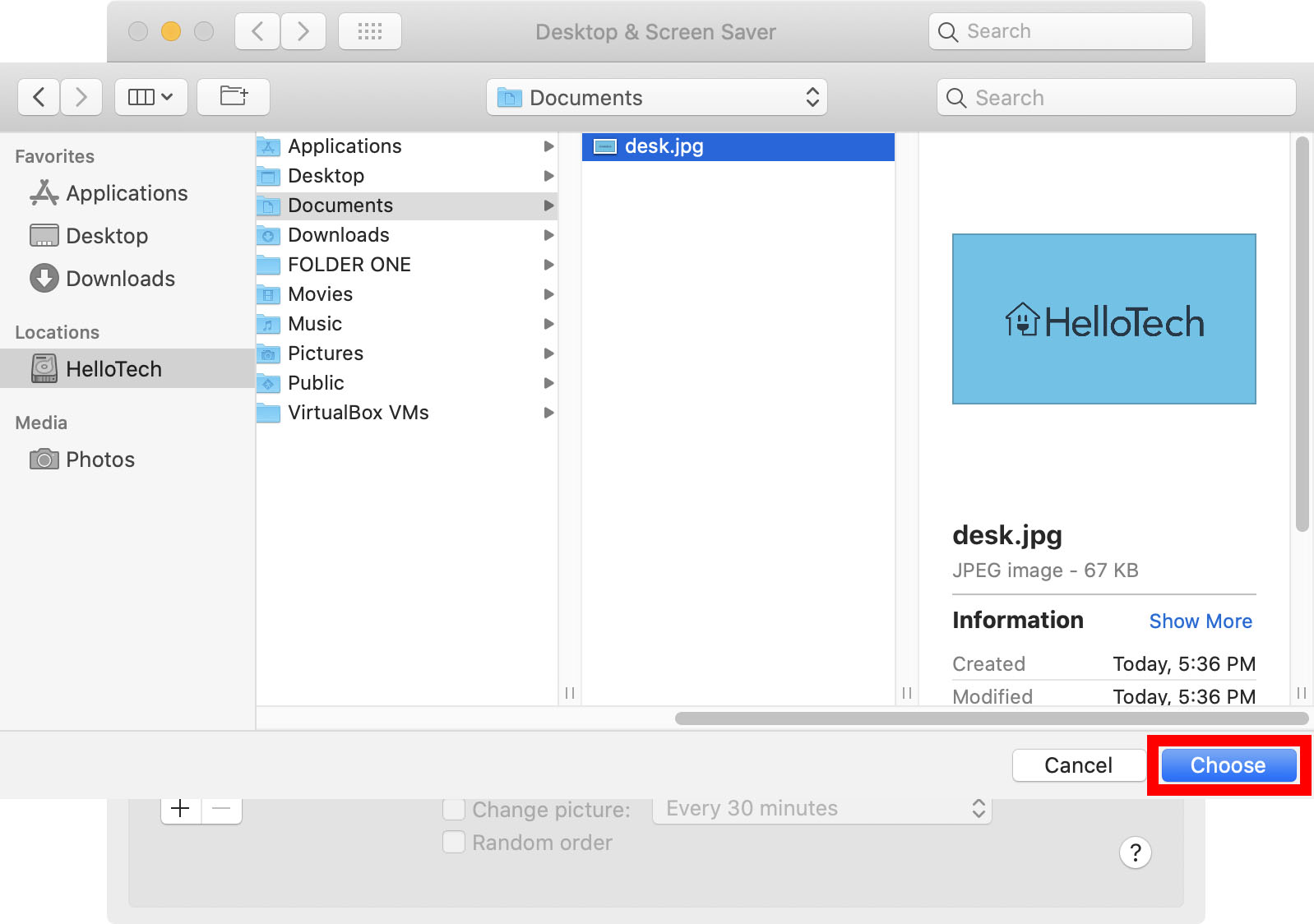The image size is (1314, 924).
Task: Open the Public folder
Action: (407, 383)
